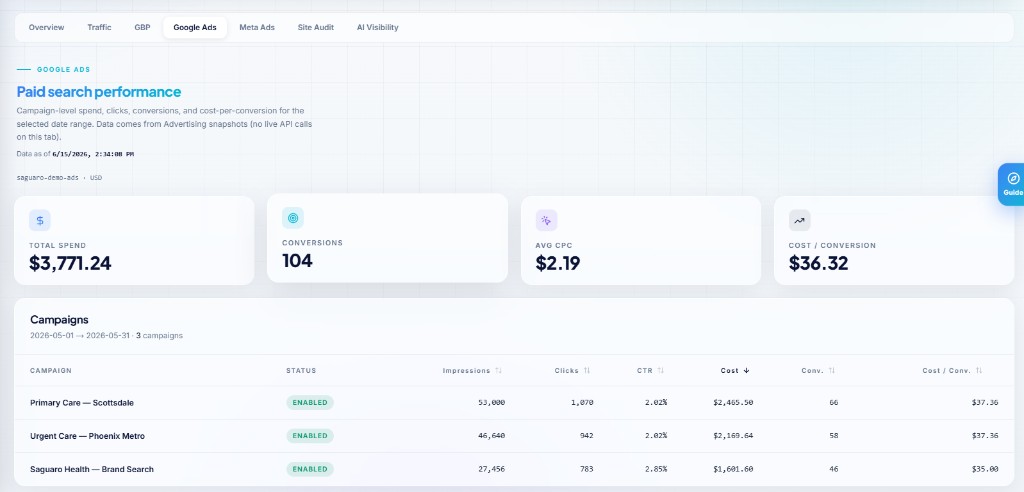
Task: Click the cursor click icon on Avg CPC card
Action: tap(546, 220)
